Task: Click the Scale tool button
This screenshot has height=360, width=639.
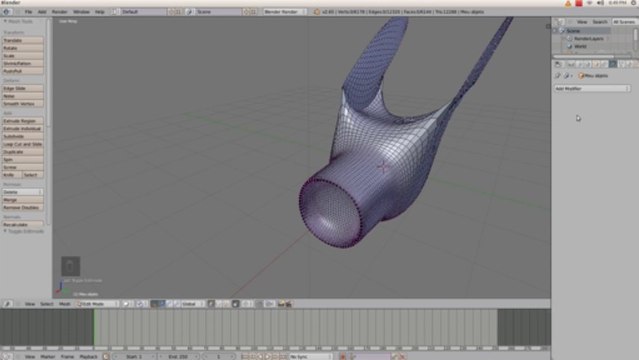Action: (23, 55)
